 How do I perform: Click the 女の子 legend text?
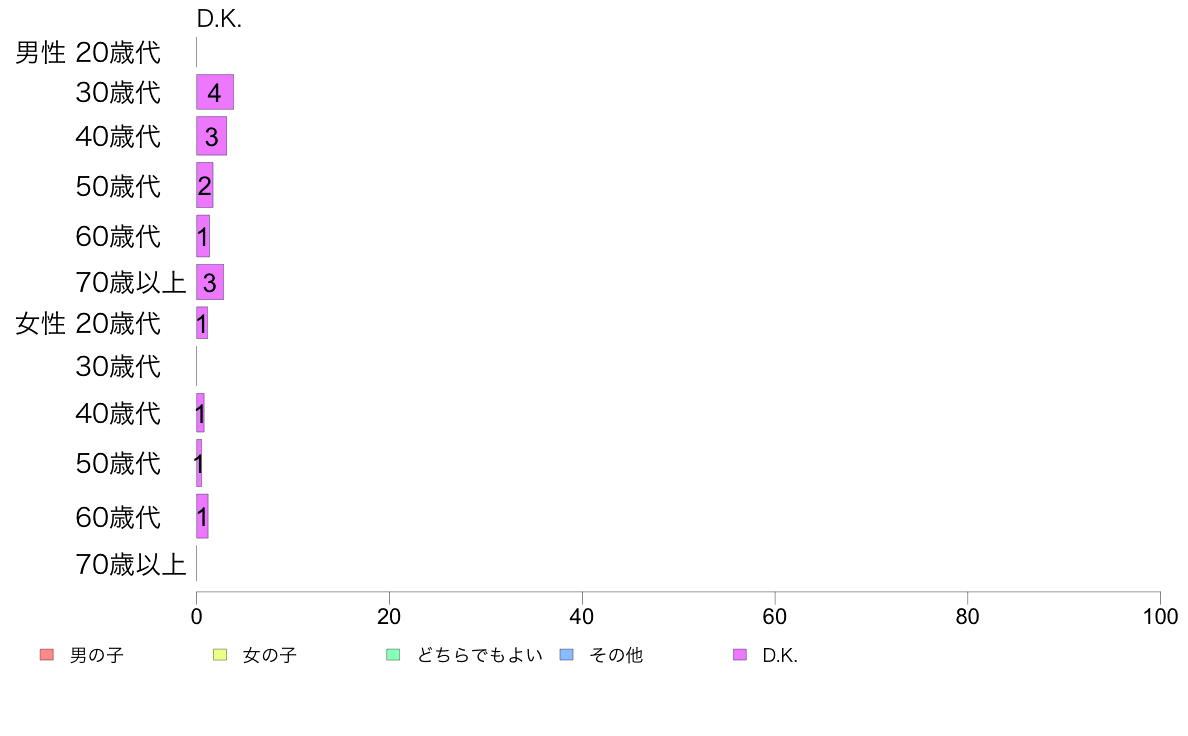(270, 655)
